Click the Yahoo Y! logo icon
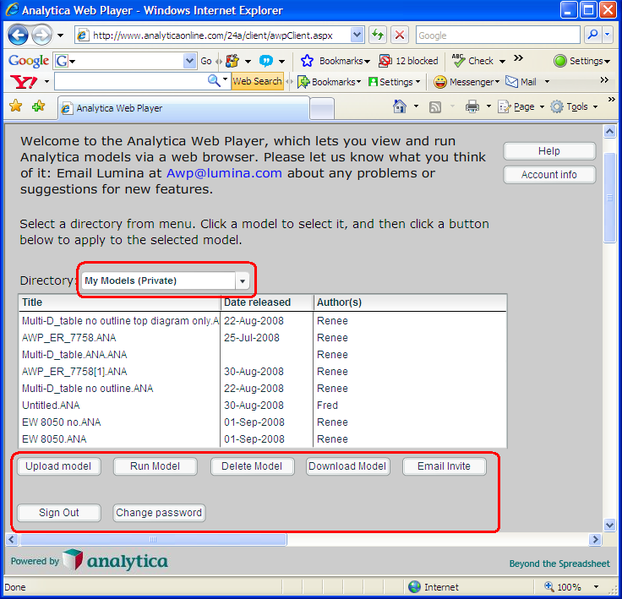The height and width of the screenshot is (599, 622). (24, 82)
